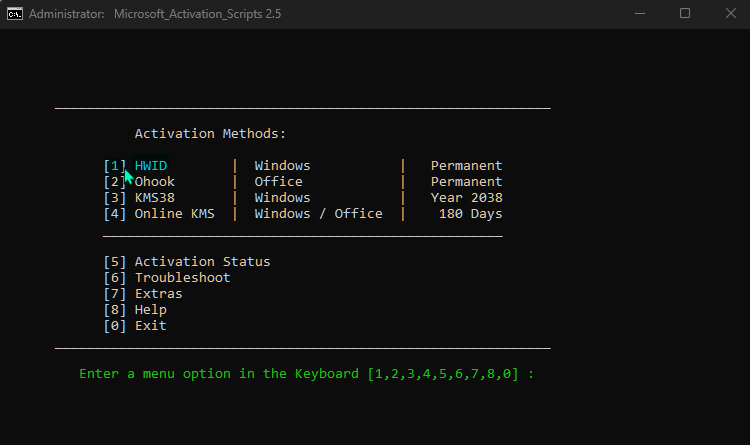The height and width of the screenshot is (445, 750).
Task: Select the [3] KMS38 option
Action: coord(139,198)
